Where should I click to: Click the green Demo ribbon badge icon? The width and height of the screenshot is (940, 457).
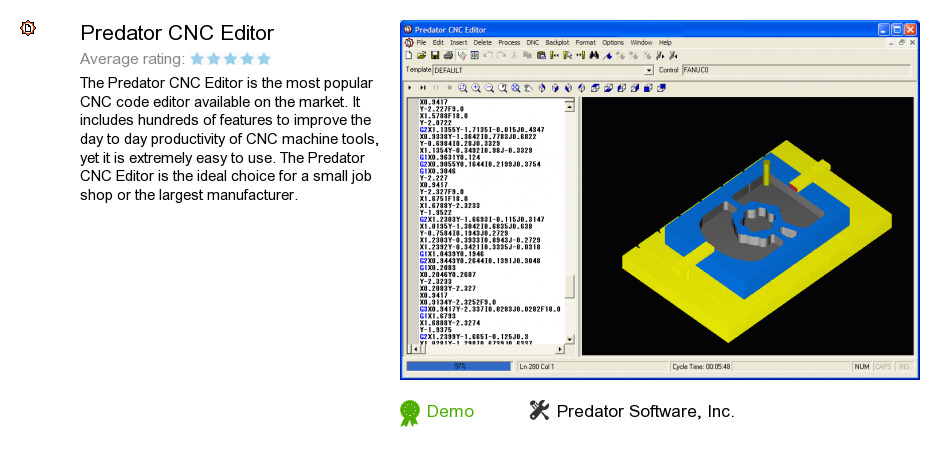409,413
